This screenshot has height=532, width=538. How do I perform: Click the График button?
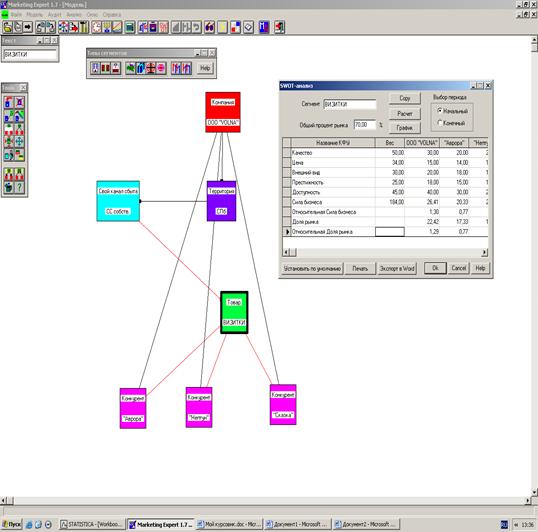coord(405,128)
